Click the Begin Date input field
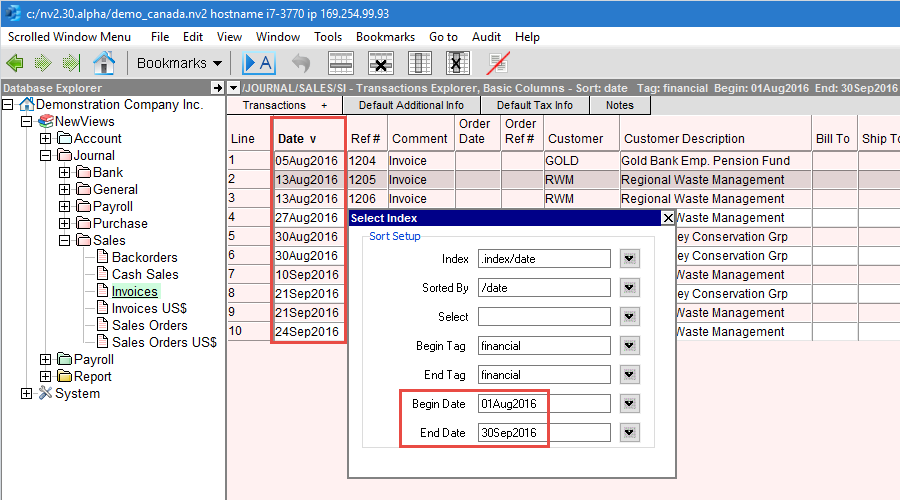This screenshot has width=900, height=500. pos(543,404)
